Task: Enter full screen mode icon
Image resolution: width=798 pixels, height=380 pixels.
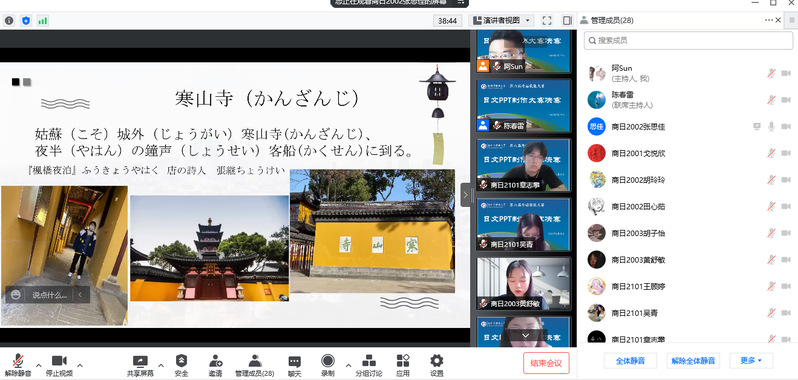Action: pos(547,20)
